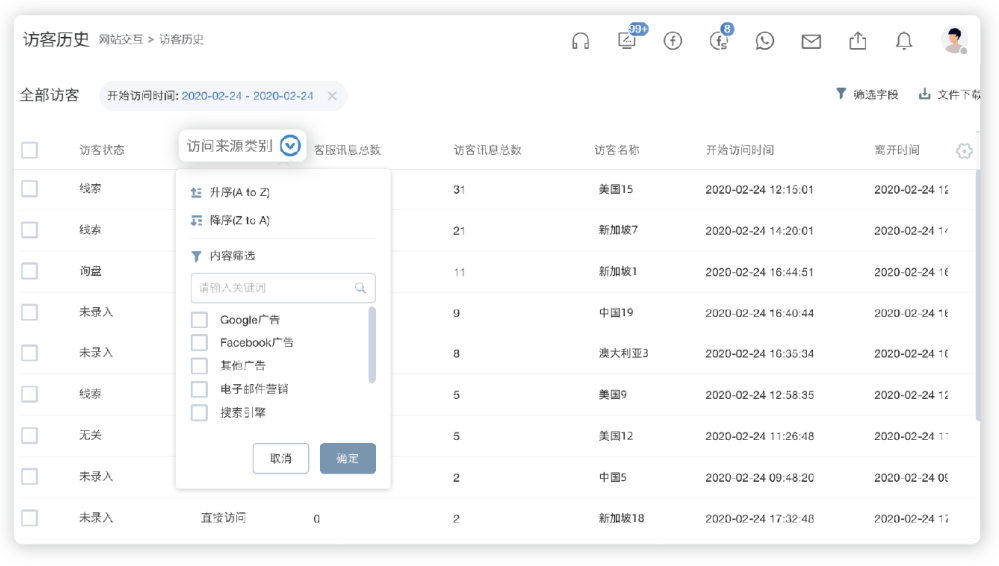Check the Facebook广告 option
Screen dimensions: 999x566
pyautogui.click(x=199, y=342)
